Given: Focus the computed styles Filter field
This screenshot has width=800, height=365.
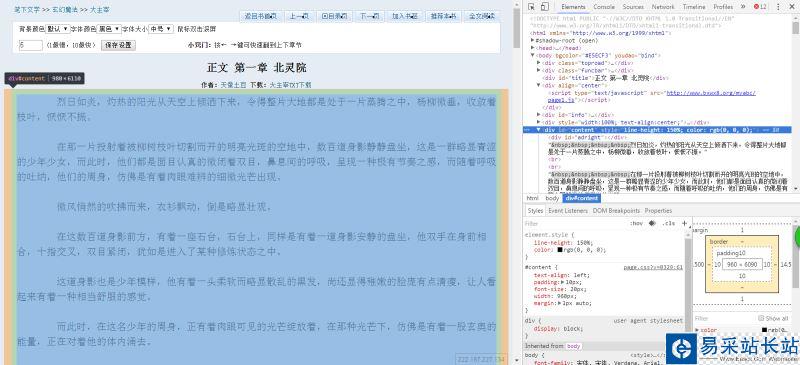Looking at the screenshot, I should 724,319.
